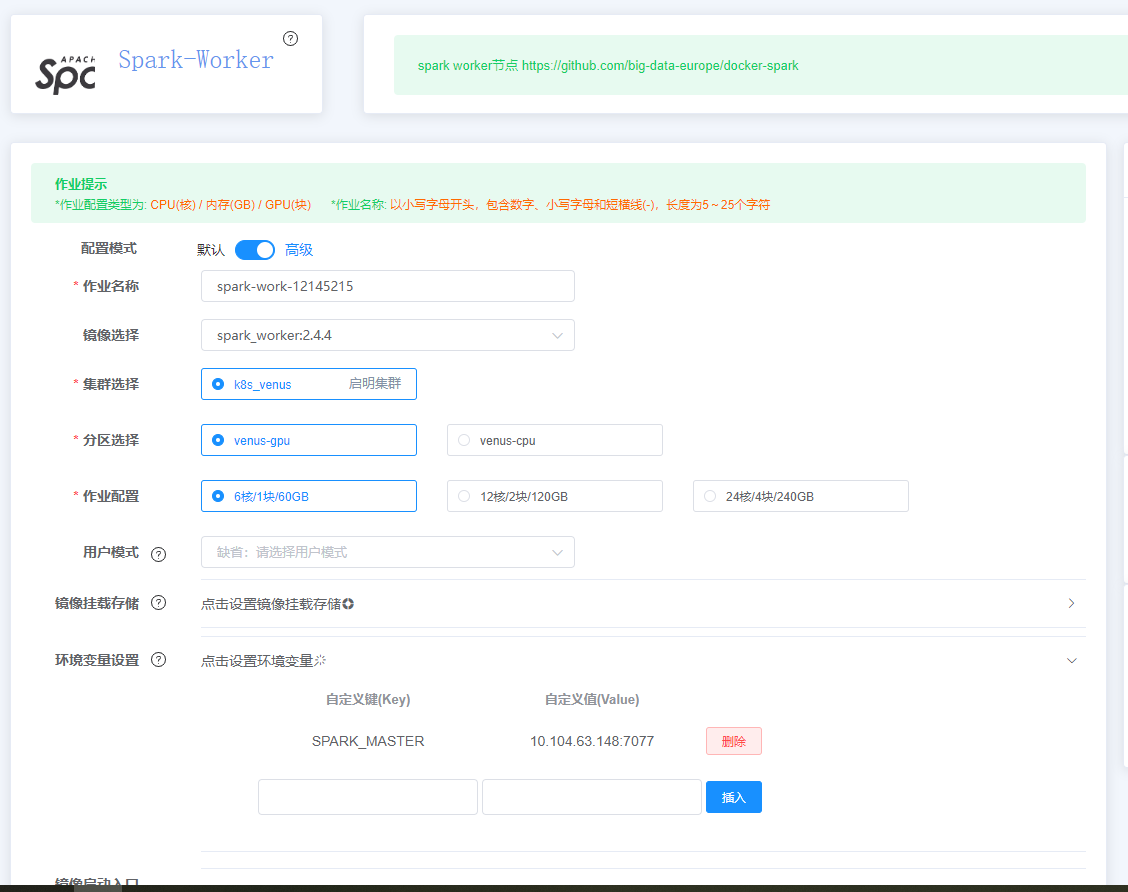Click the SPARK_MASTER key text
Viewport: 1128px width, 892px height.
pyautogui.click(x=368, y=741)
